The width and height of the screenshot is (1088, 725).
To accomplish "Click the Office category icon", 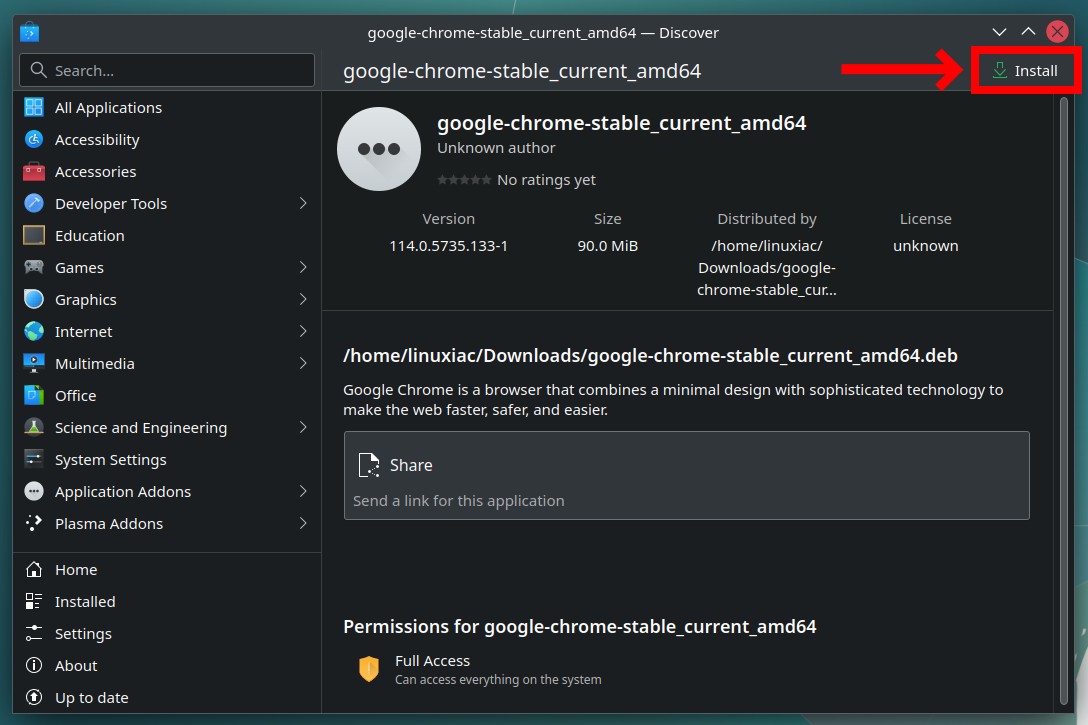I will tap(33, 395).
